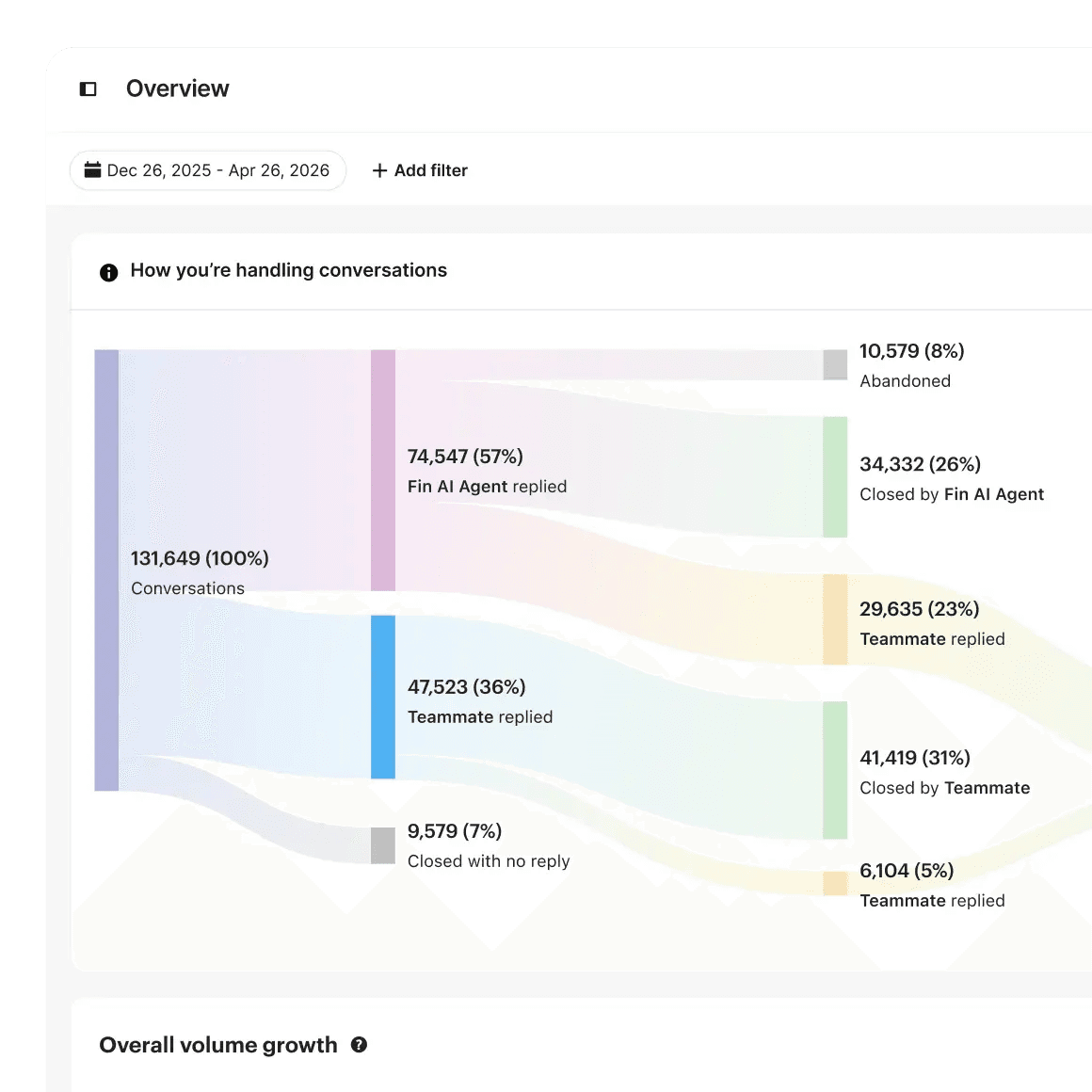This screenshot has width=1092, height=1092.
Task: Select the green Closed by Fin AI Agent bar
Action: (835, 477)
